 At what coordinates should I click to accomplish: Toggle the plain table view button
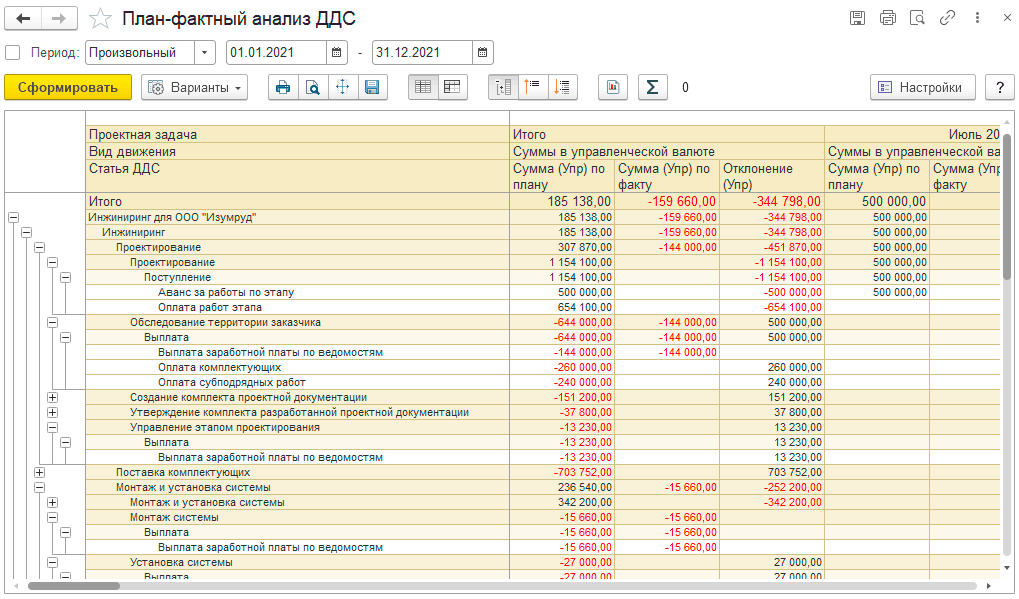tap(423, 87)
